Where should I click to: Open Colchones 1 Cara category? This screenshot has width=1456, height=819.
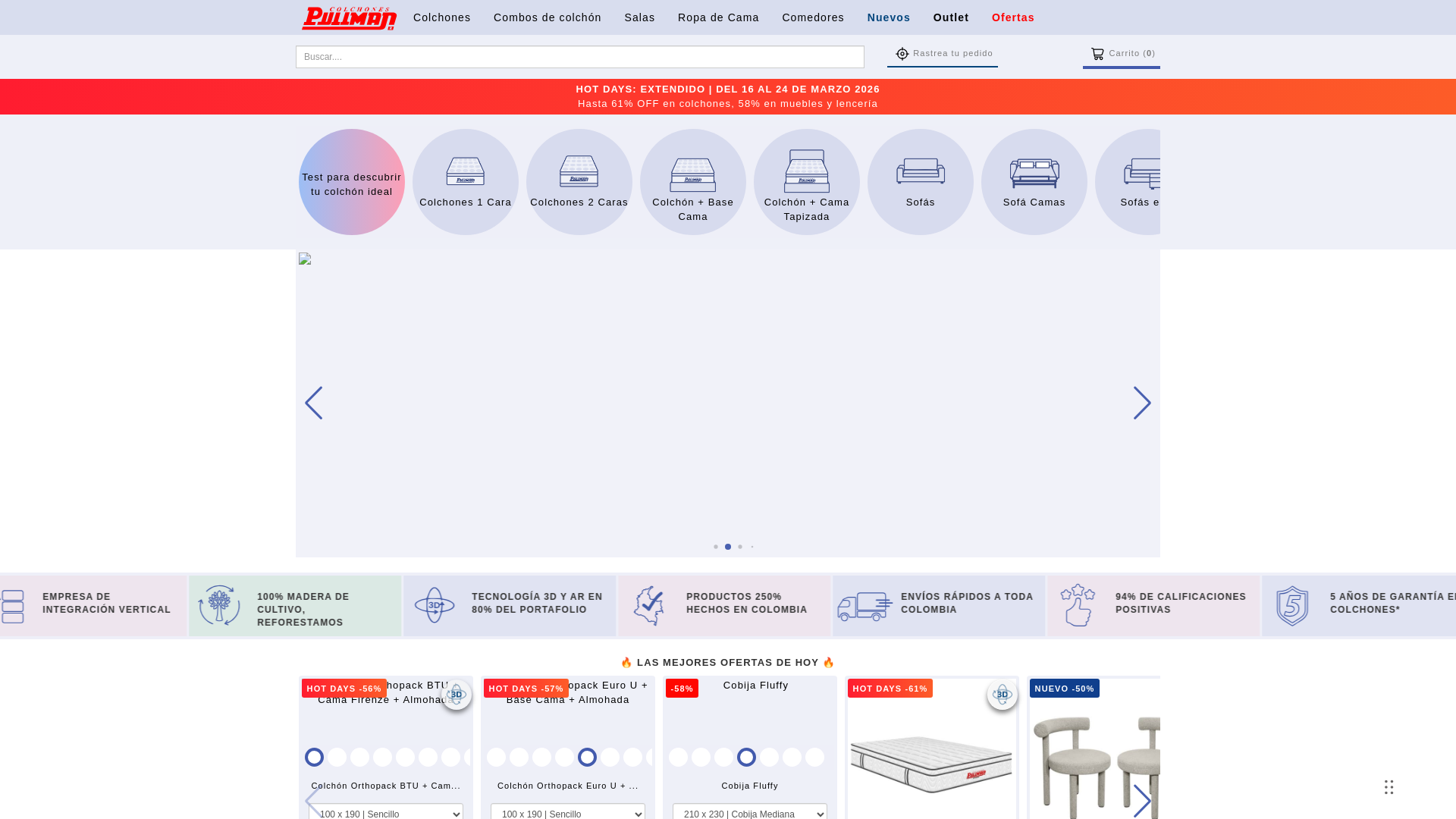tap(466, 182)
